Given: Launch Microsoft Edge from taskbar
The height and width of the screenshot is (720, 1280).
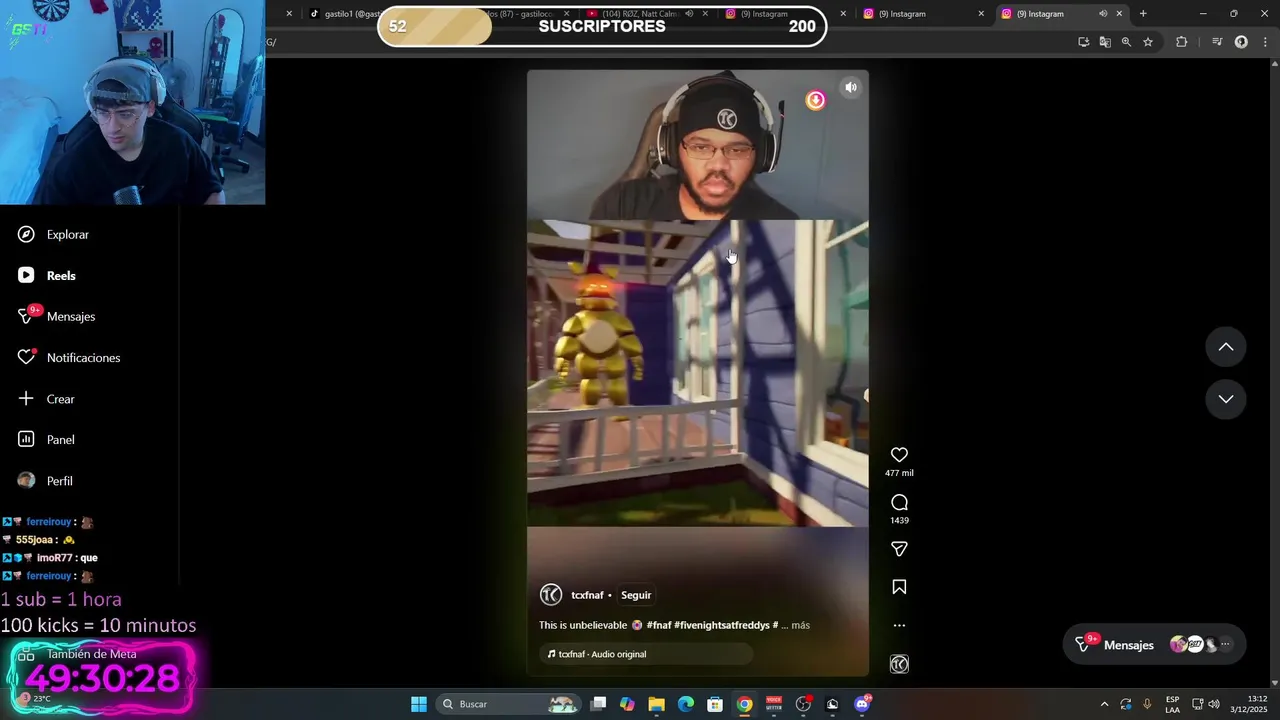Looking at the screenshot, I should [686, 704].
